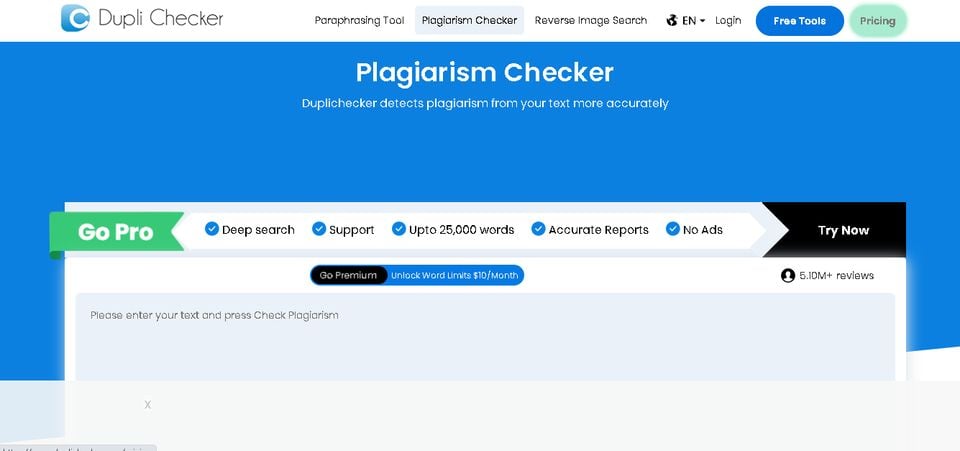Click the Accurate Reports checkmark icon

point(538,229)
